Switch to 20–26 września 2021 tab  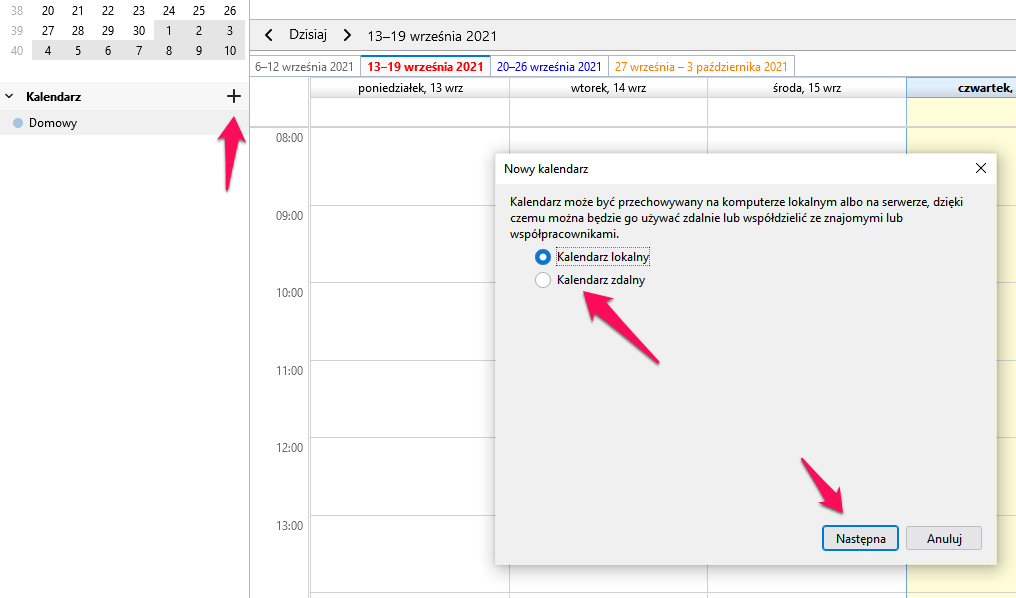pos(549,67)
